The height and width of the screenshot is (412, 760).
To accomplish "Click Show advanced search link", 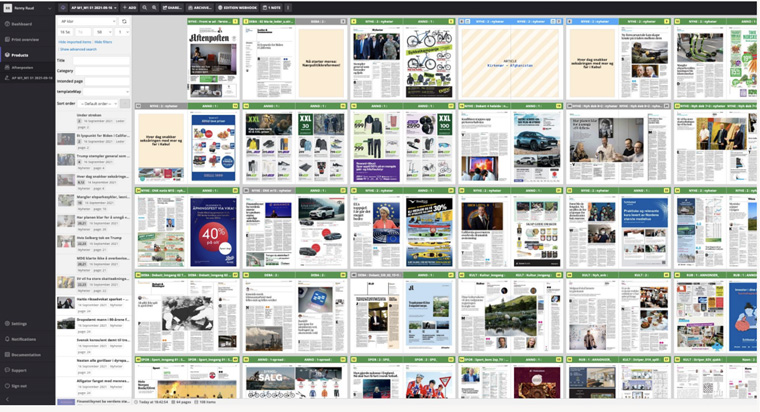I will click(78, 49).
